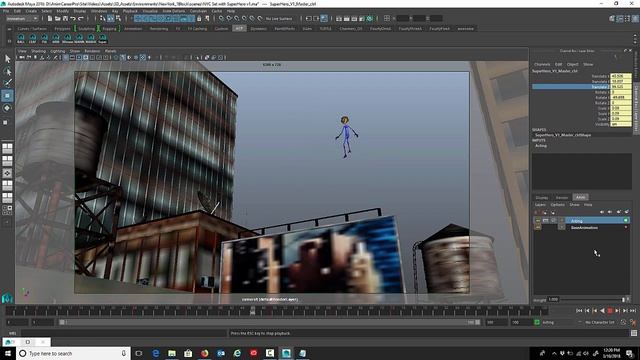Switch to Rigging shelf tab
The width and height of the screenshot is (640, 360).
[109, 29]
